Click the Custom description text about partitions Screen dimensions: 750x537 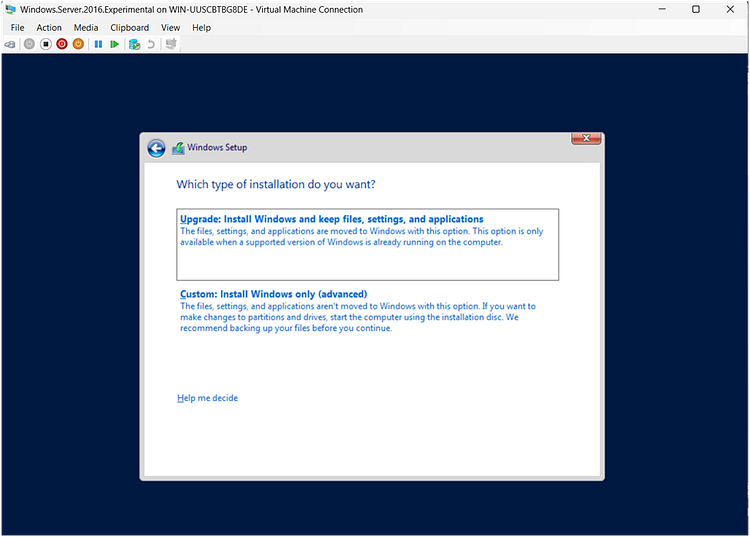(358, 317)
